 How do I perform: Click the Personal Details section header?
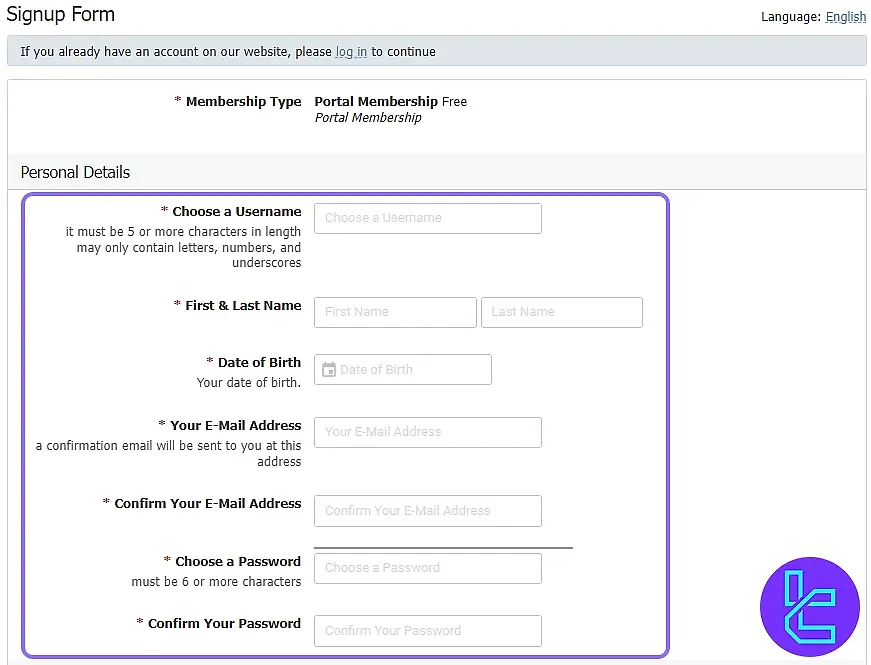pos(74,172)
